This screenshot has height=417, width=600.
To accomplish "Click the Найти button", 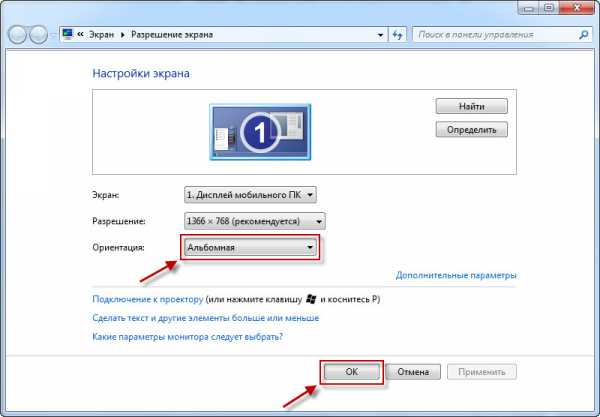I will tap(472, 106).
